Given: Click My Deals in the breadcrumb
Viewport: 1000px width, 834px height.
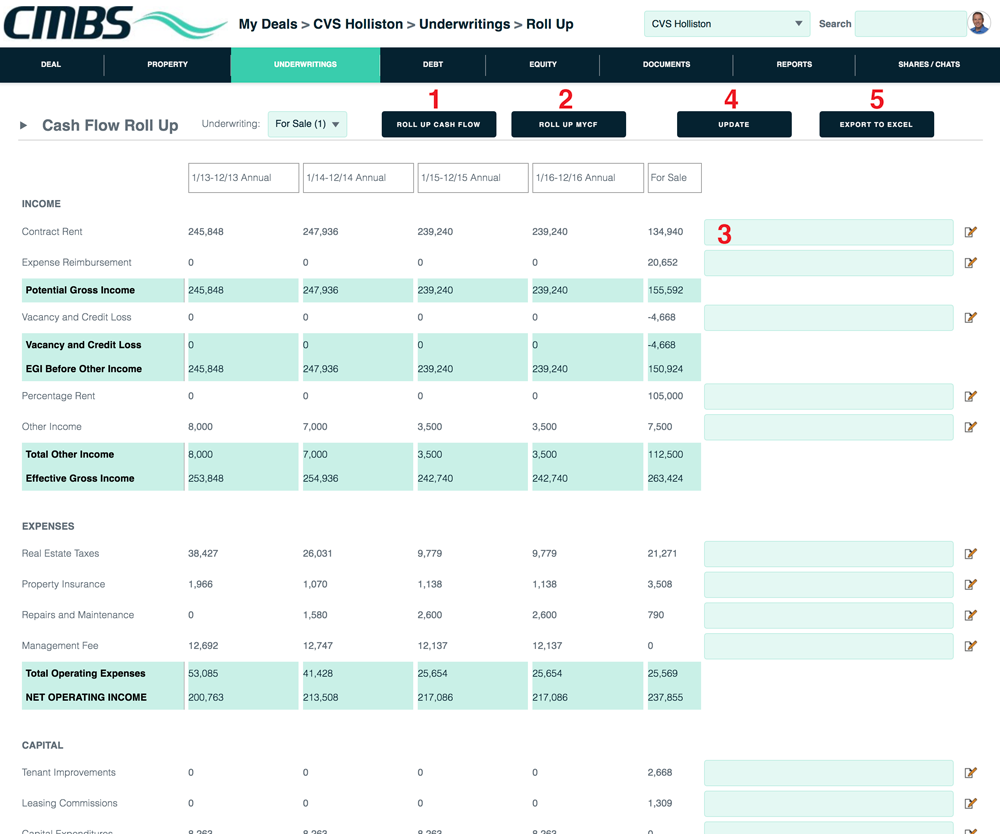Looking at the screenshot, I should pyautogui.click(x=268, y=24).
